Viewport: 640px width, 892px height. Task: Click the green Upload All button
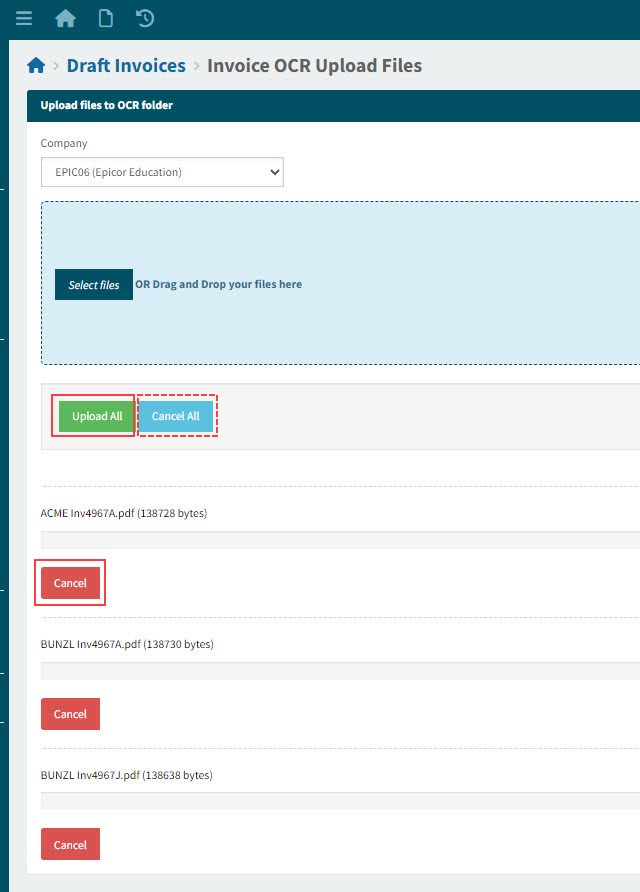click(96, 416)
